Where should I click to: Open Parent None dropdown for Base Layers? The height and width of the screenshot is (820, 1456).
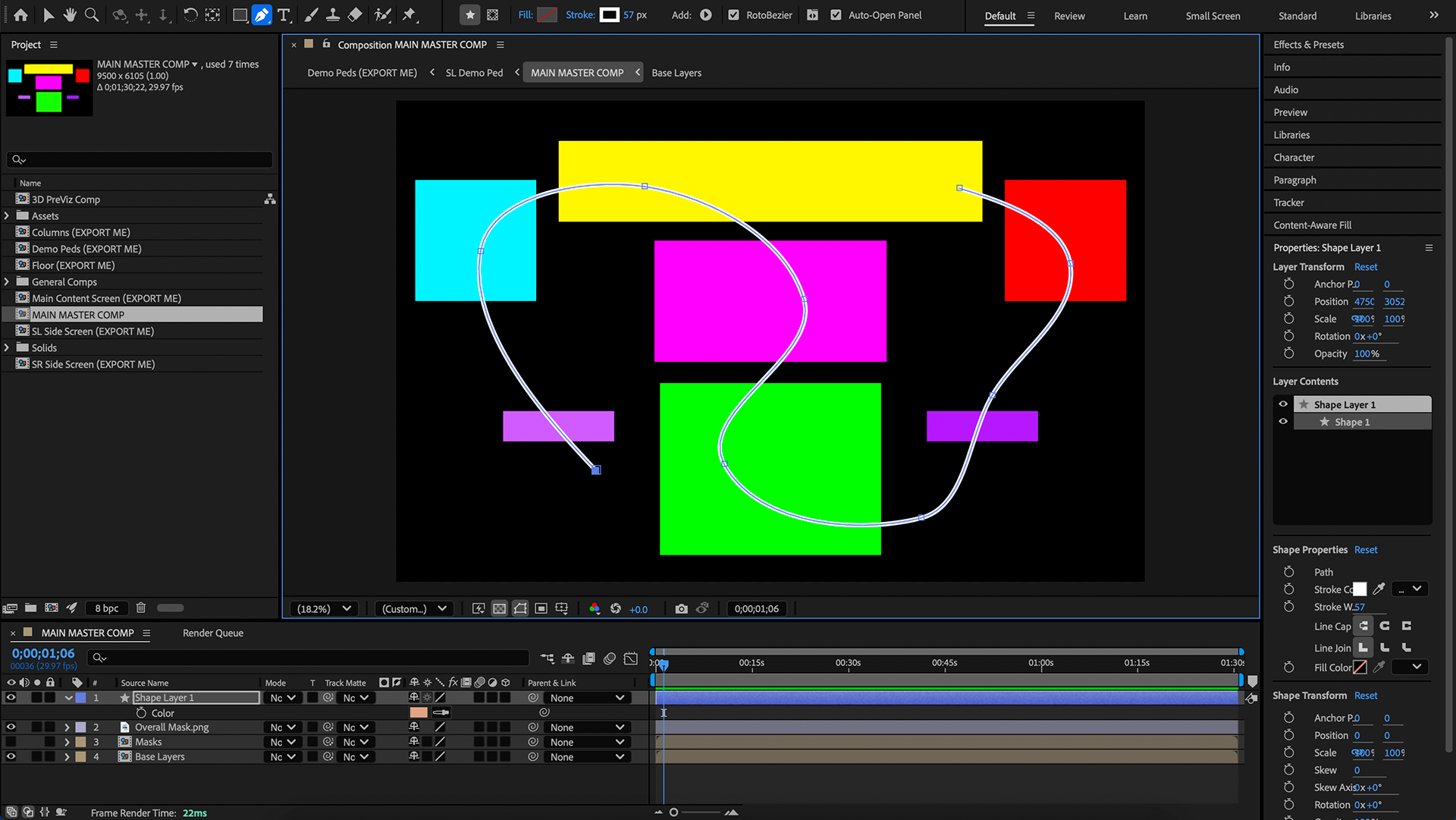pos(588,756)
